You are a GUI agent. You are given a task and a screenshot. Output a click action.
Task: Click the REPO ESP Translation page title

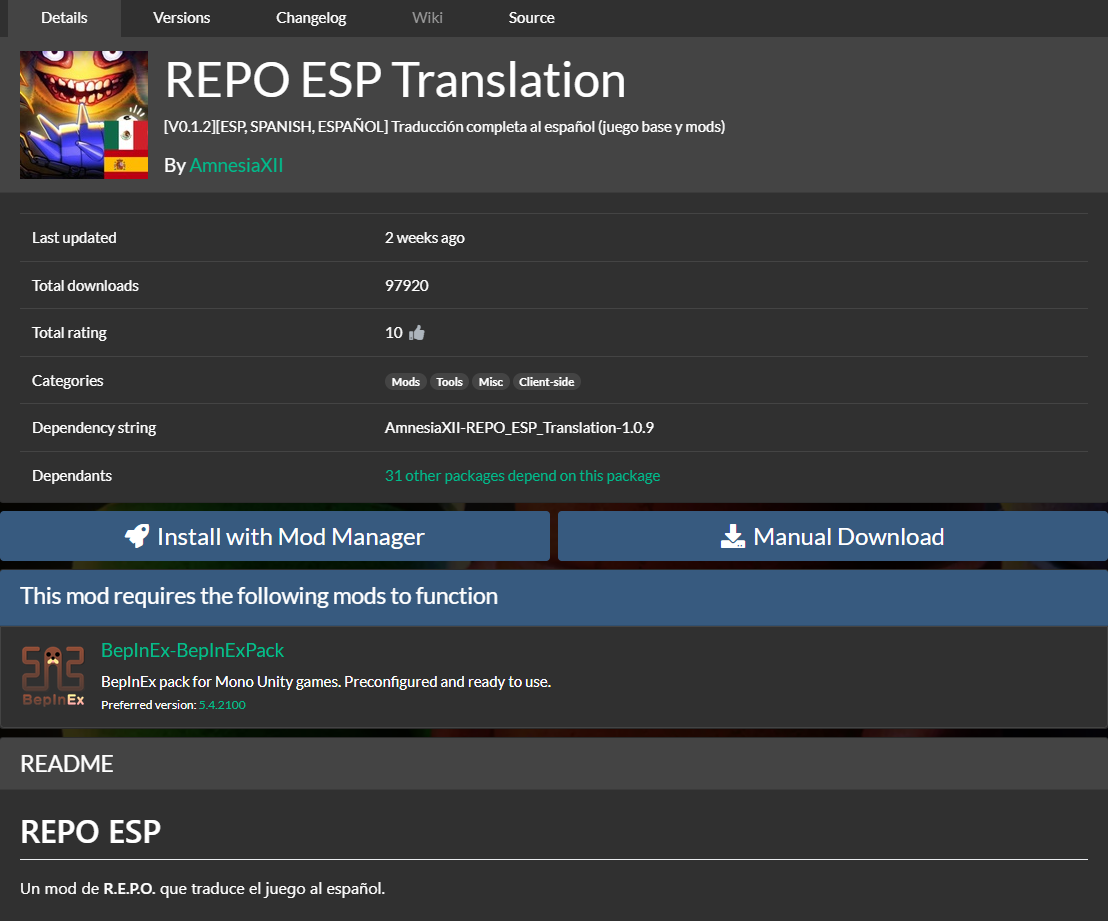[395, 80]
